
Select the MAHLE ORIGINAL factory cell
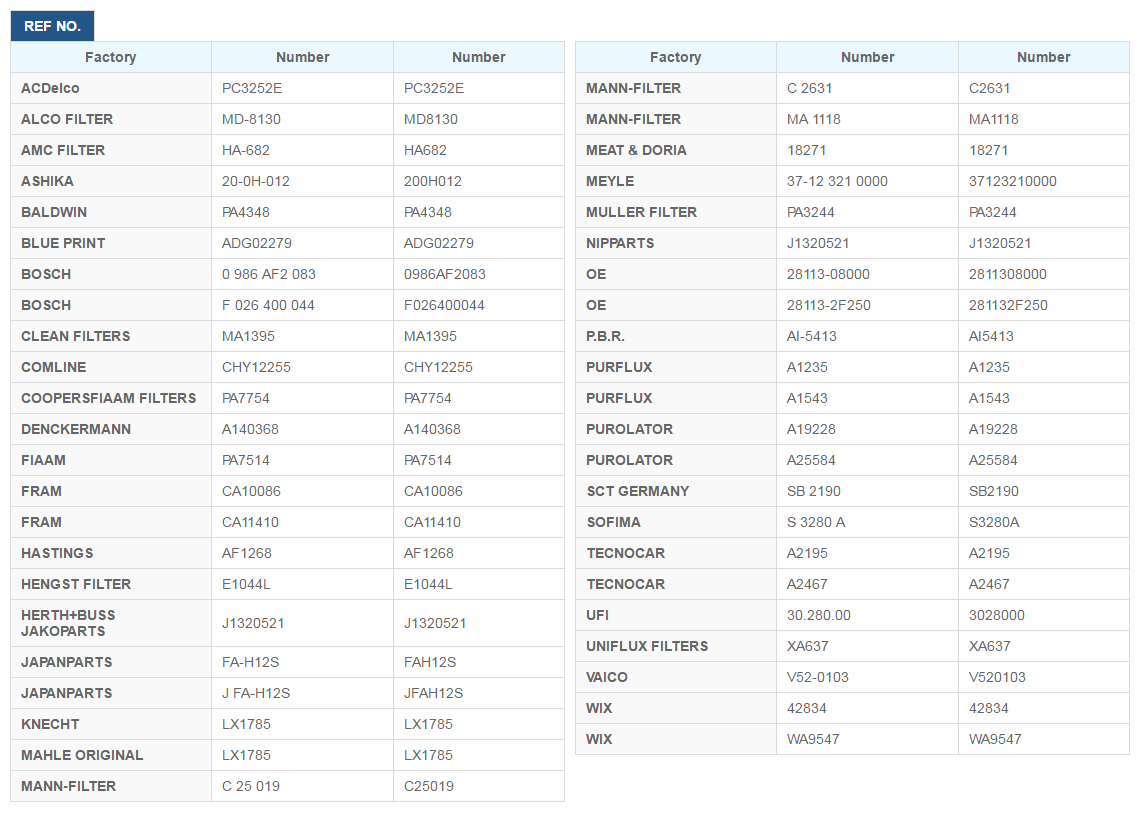(111, 755)
